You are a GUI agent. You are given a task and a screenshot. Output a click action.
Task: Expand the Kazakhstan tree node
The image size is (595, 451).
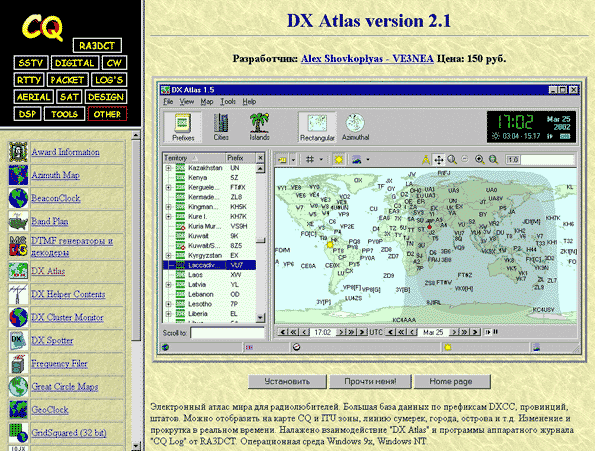coord(168,168)
